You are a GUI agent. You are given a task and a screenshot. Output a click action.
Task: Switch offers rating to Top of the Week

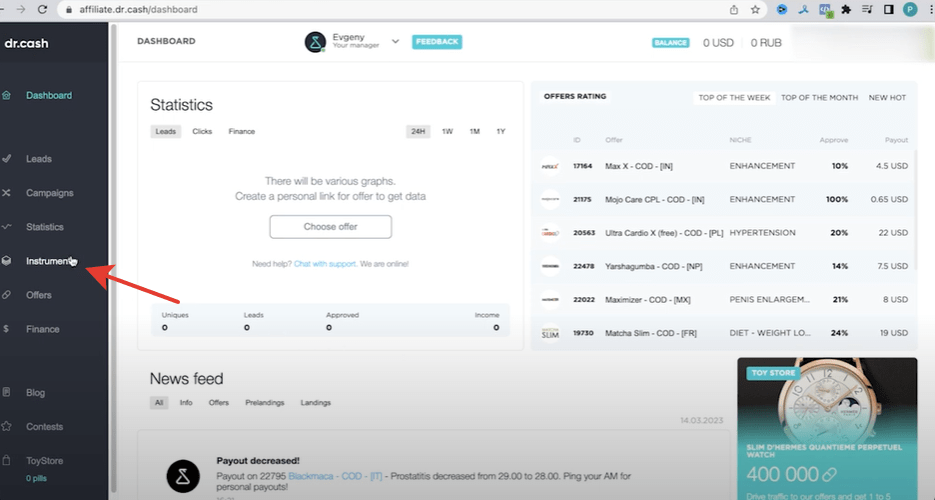click(x=734, y=98)
